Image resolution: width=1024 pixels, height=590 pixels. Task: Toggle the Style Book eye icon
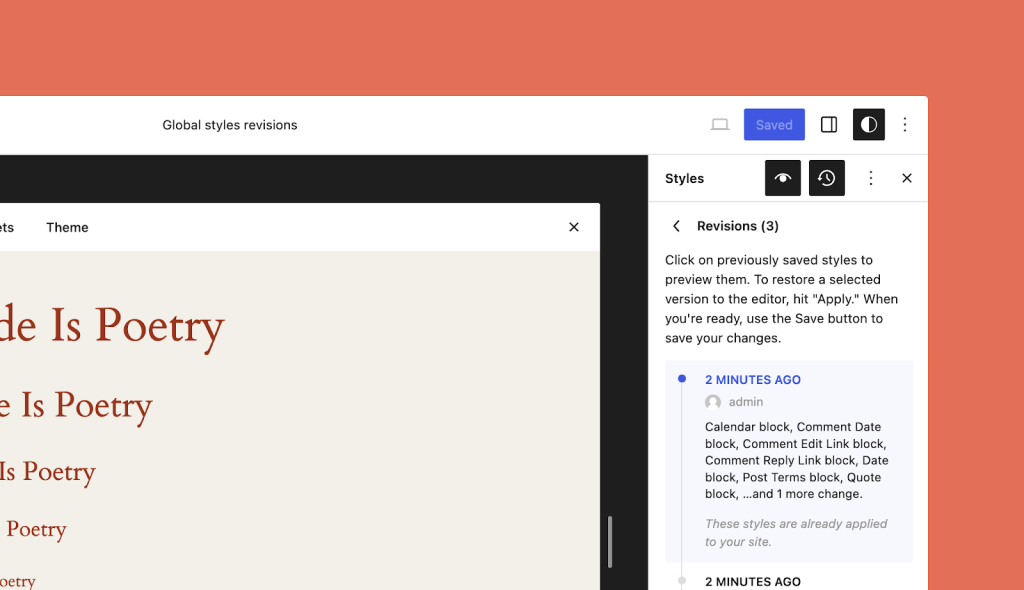782,178
